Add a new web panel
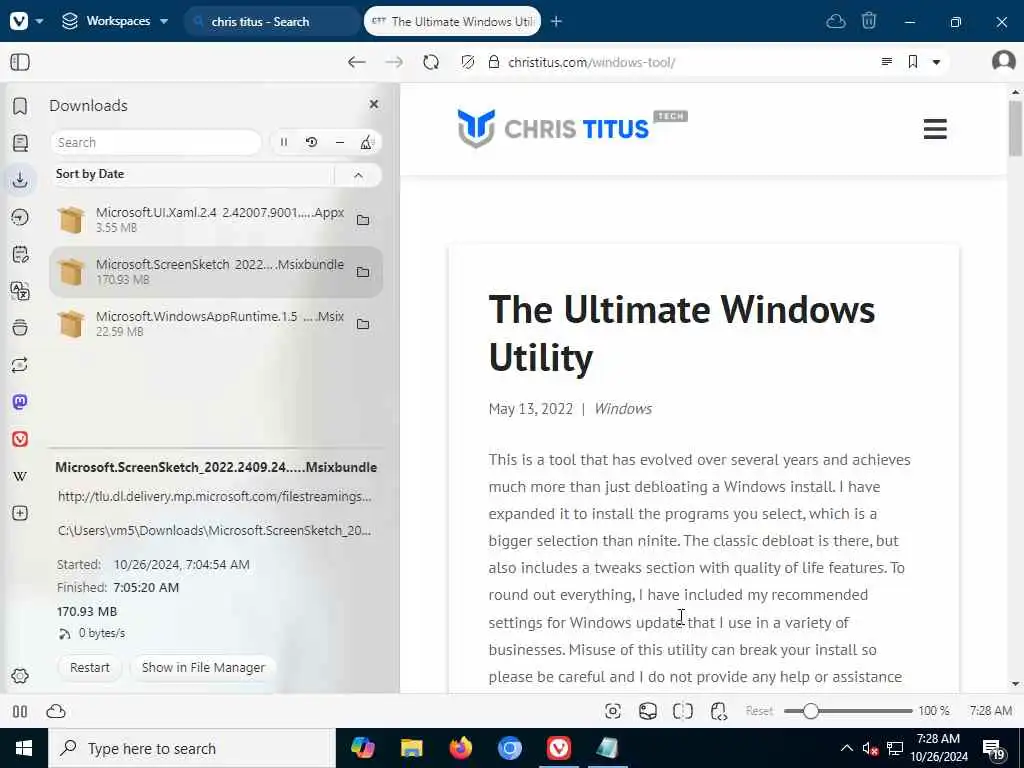This screenshot has width=1024, height=768. [x=20, y=513]
